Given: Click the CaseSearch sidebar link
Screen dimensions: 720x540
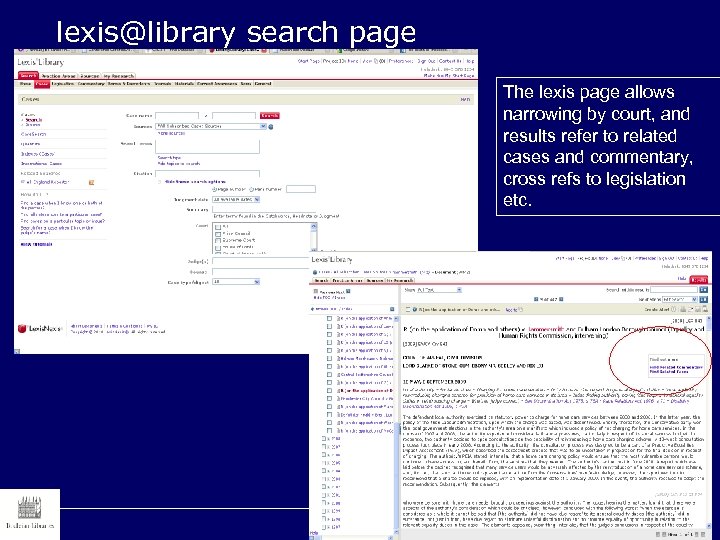Looking at the screenshot, I should [34, 134].
